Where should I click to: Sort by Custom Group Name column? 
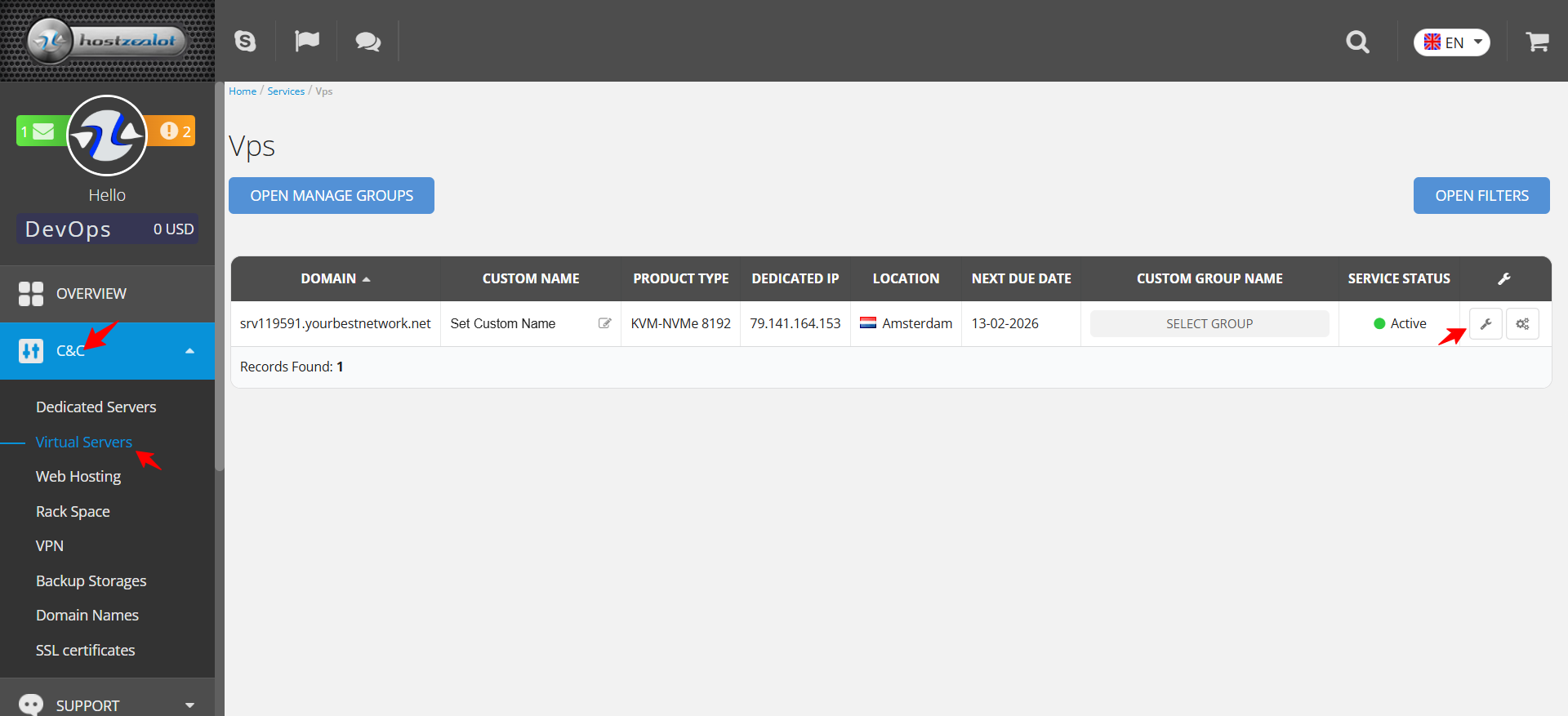[x=1209, y=279]
